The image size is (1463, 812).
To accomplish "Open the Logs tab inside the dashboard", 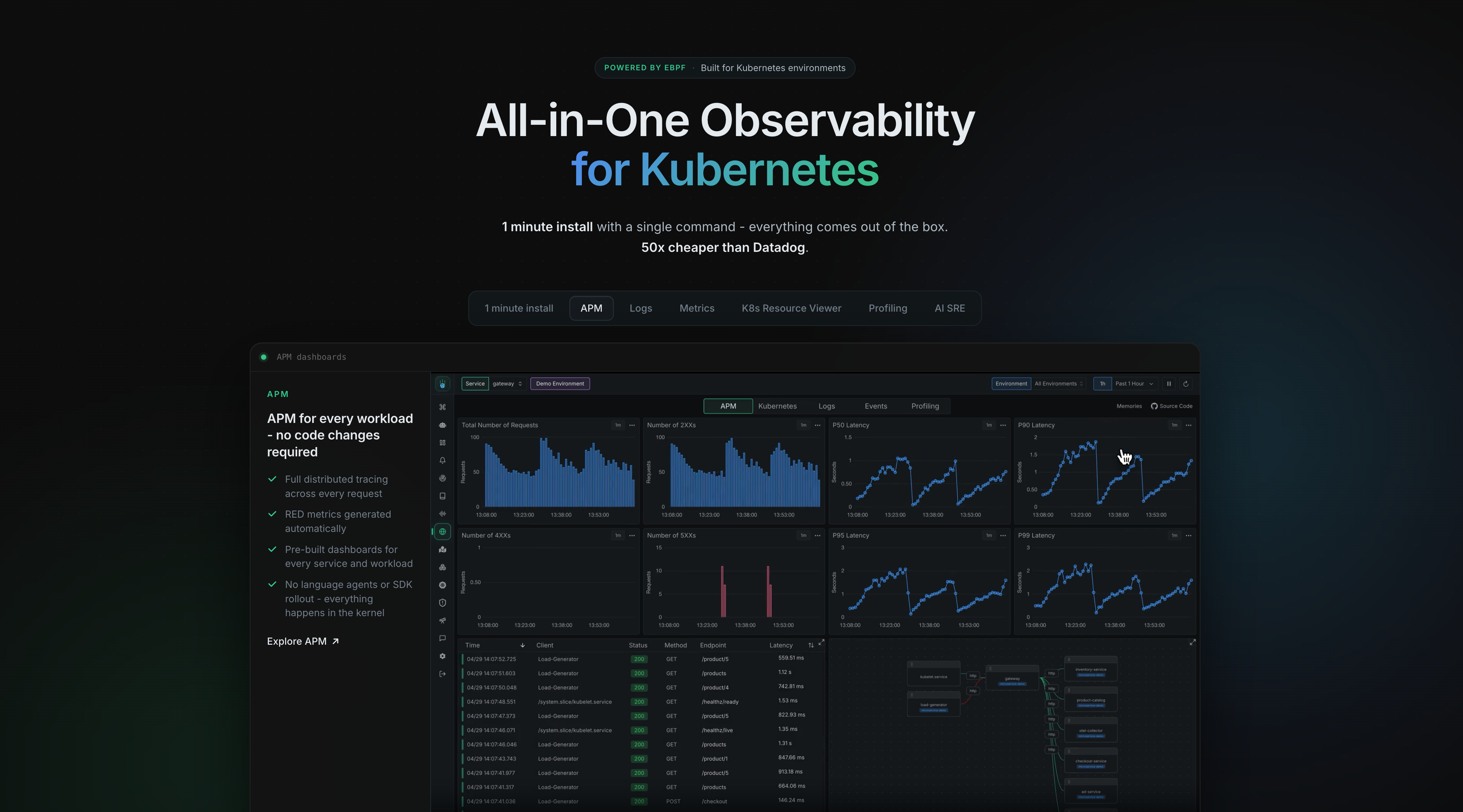I will point(826,406).
